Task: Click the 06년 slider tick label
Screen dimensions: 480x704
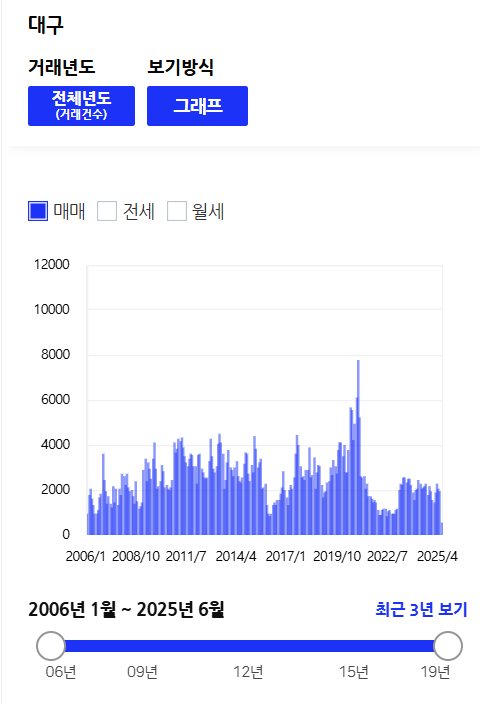Action: (x=61, y=672)
